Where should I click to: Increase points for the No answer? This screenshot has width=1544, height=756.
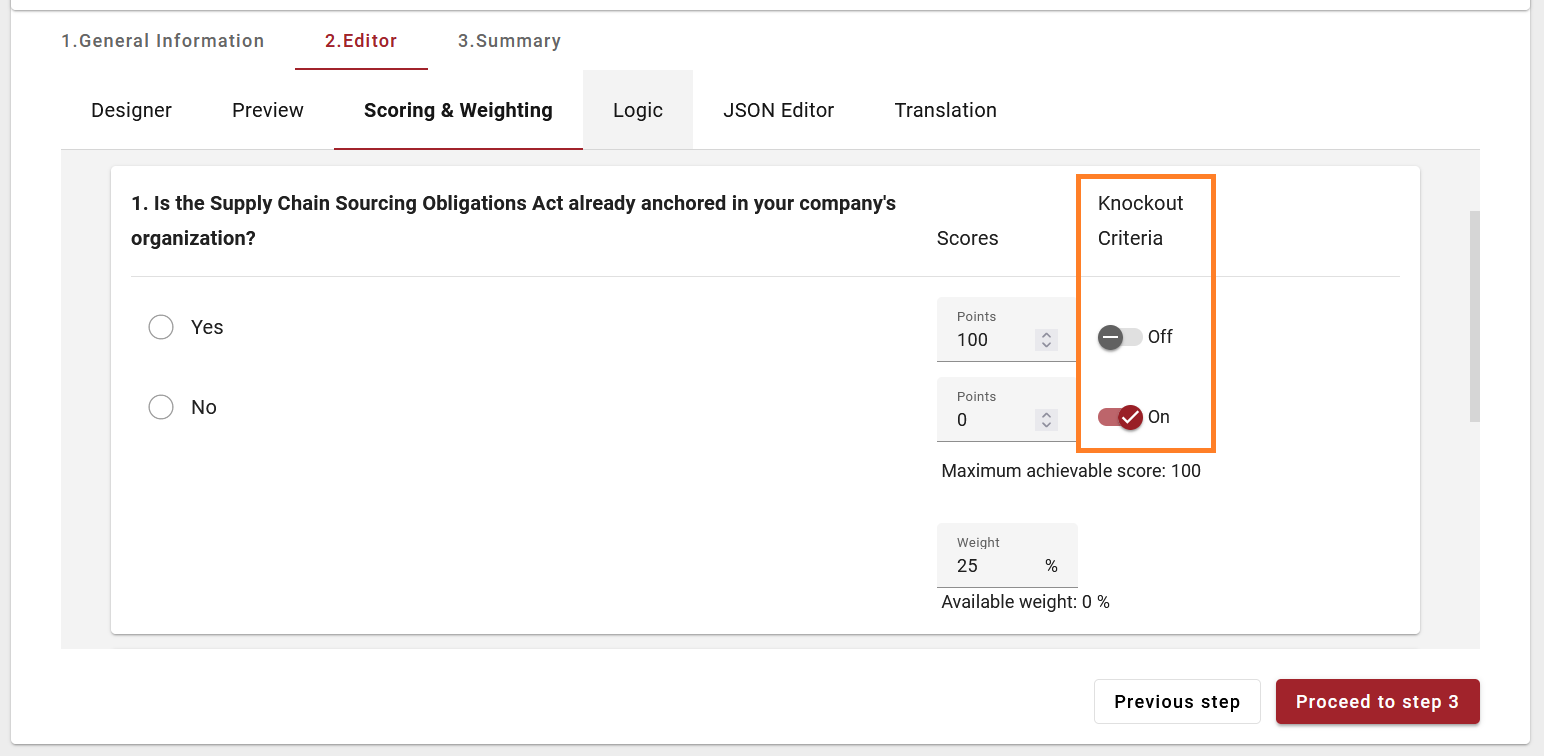tap(1046, 415)
